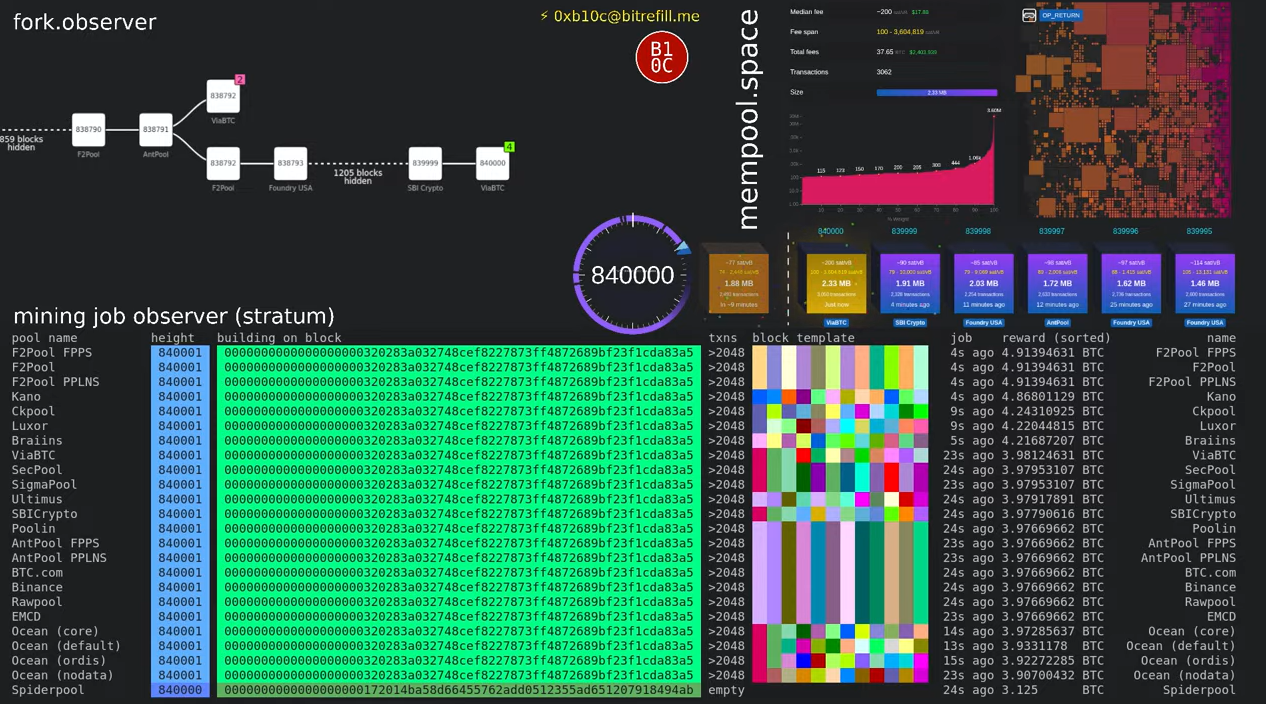Toggle the goggles filter icon beside OP_RETURN
The height and width of the screenshot is (704, 1266).
pyautogui.click(x=1027, y=16)
